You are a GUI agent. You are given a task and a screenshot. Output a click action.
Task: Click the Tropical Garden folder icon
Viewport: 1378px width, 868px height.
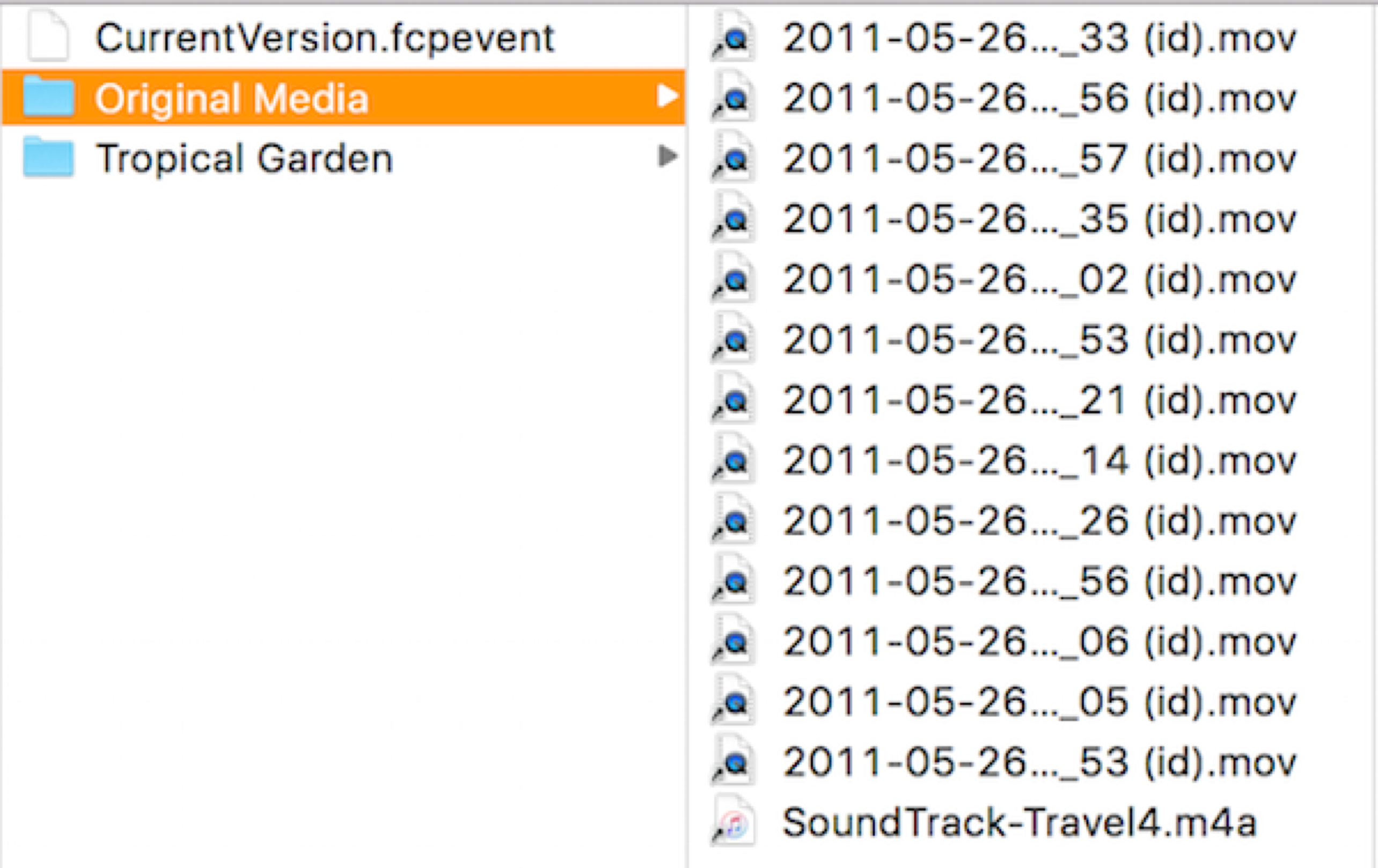tap(49, 157)
